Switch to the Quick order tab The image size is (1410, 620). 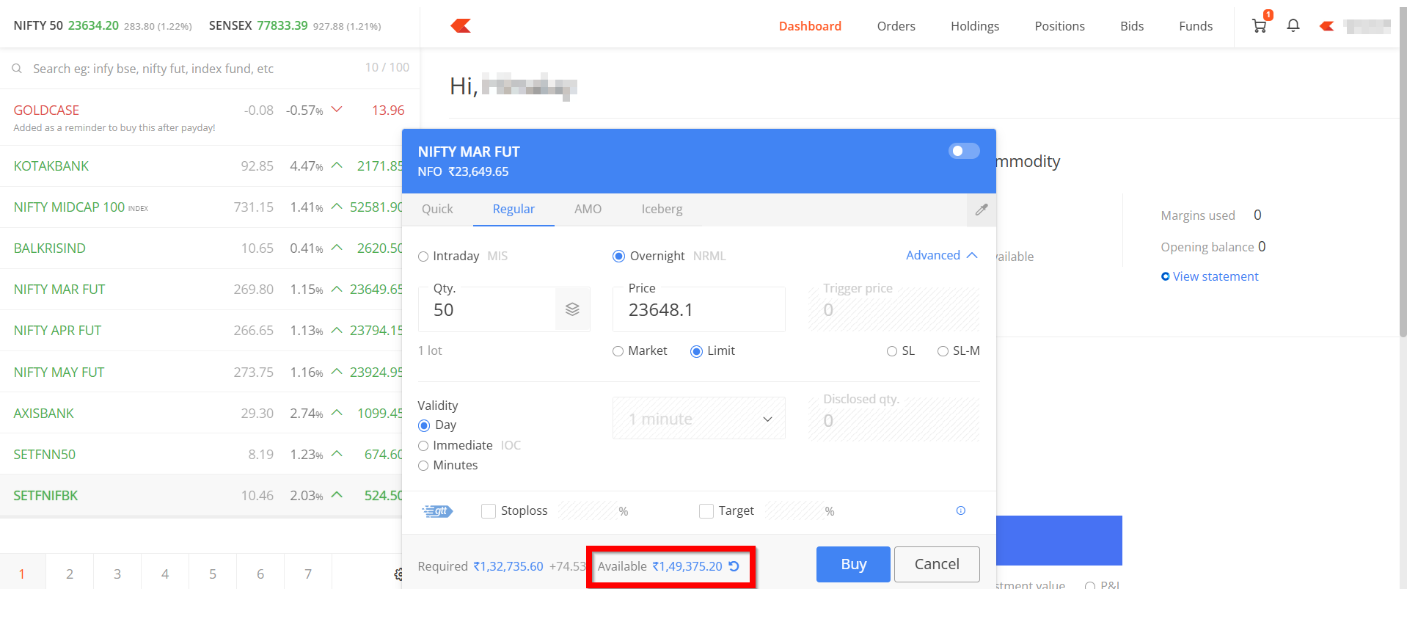(x=437, y=209)
